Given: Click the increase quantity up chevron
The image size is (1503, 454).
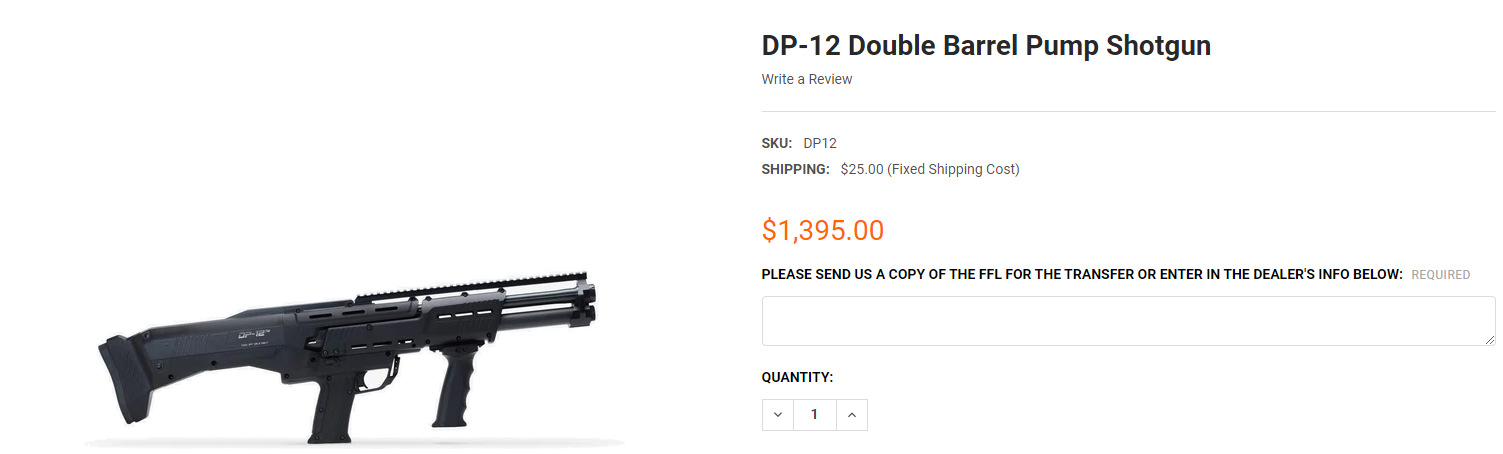Looking at the screenshot, I should 851,414.
